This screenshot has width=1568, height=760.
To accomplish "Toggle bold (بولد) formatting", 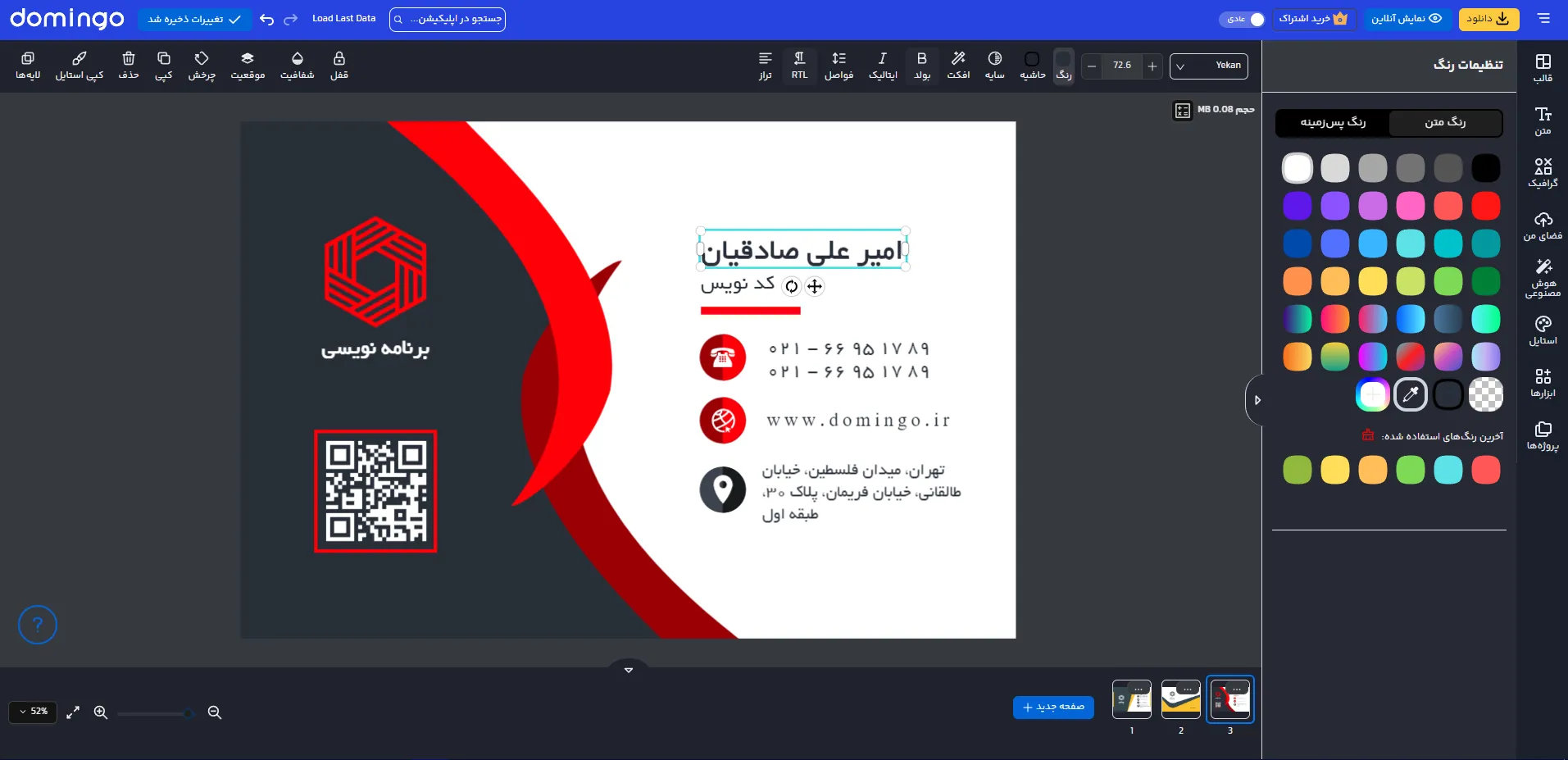I will pos(922,66).
